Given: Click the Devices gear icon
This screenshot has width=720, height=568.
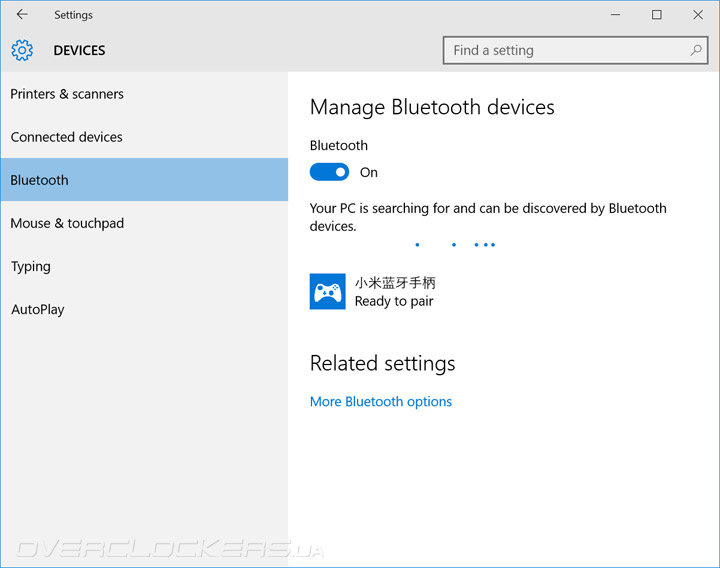Looking at the screenshot, I should tap(22, 50).
